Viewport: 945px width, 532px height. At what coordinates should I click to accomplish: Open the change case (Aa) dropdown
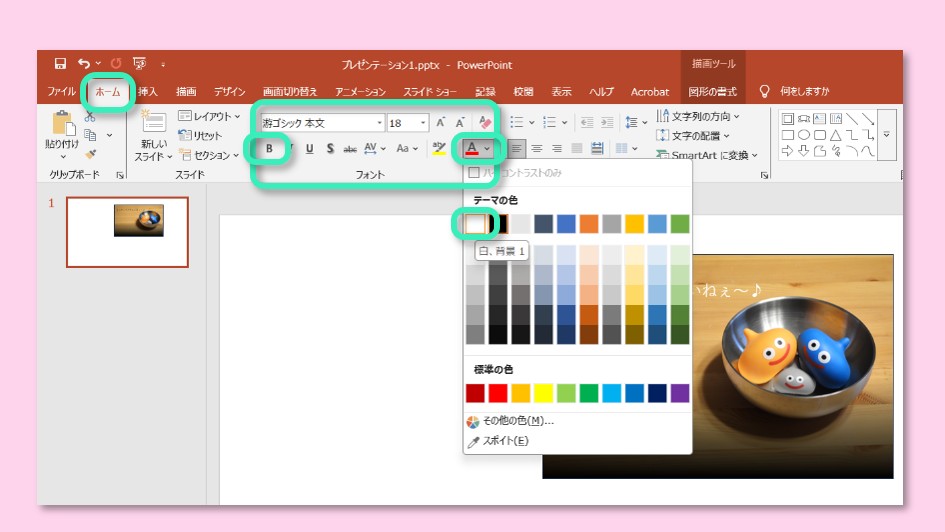407,148
